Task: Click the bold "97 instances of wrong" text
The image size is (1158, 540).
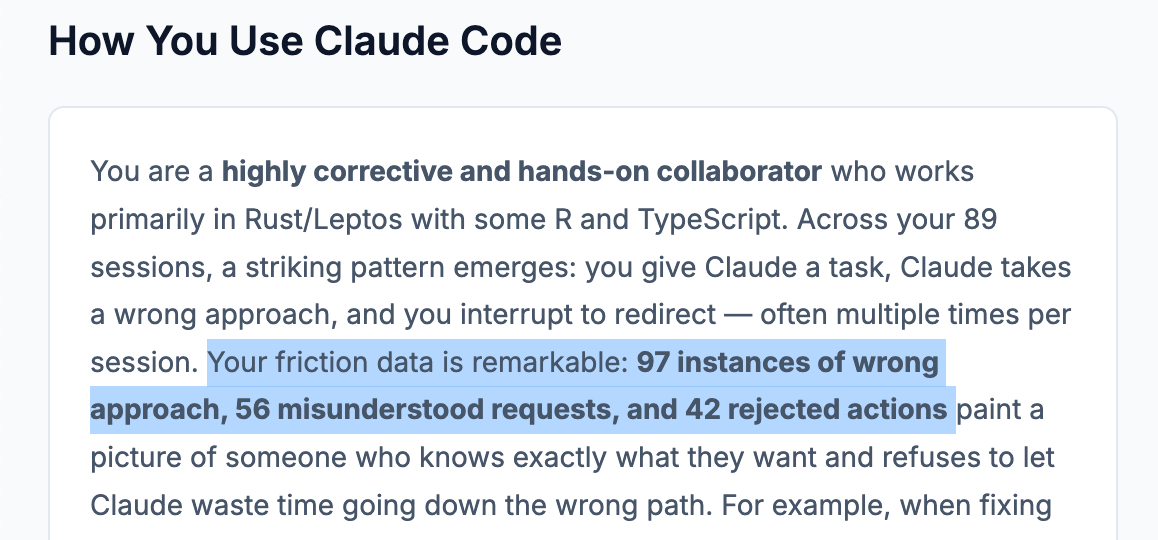Action: 787,362
